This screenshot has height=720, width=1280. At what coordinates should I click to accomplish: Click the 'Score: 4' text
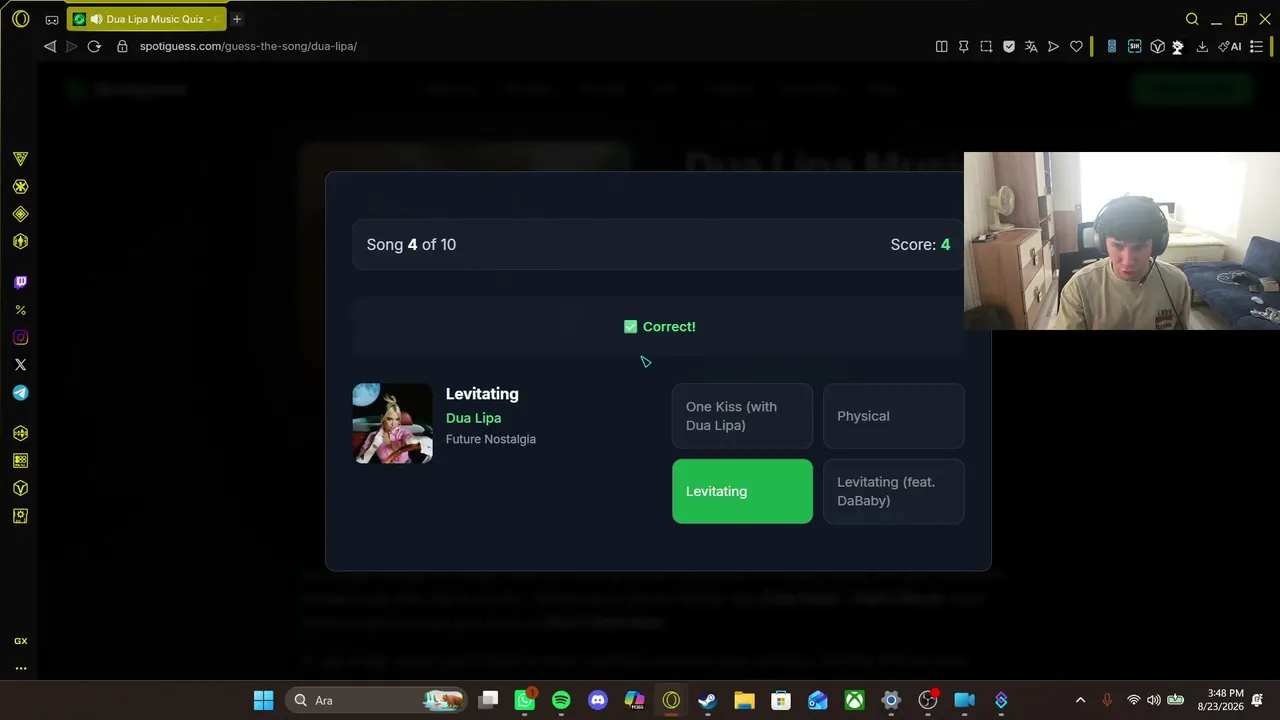tap(920, 245)
